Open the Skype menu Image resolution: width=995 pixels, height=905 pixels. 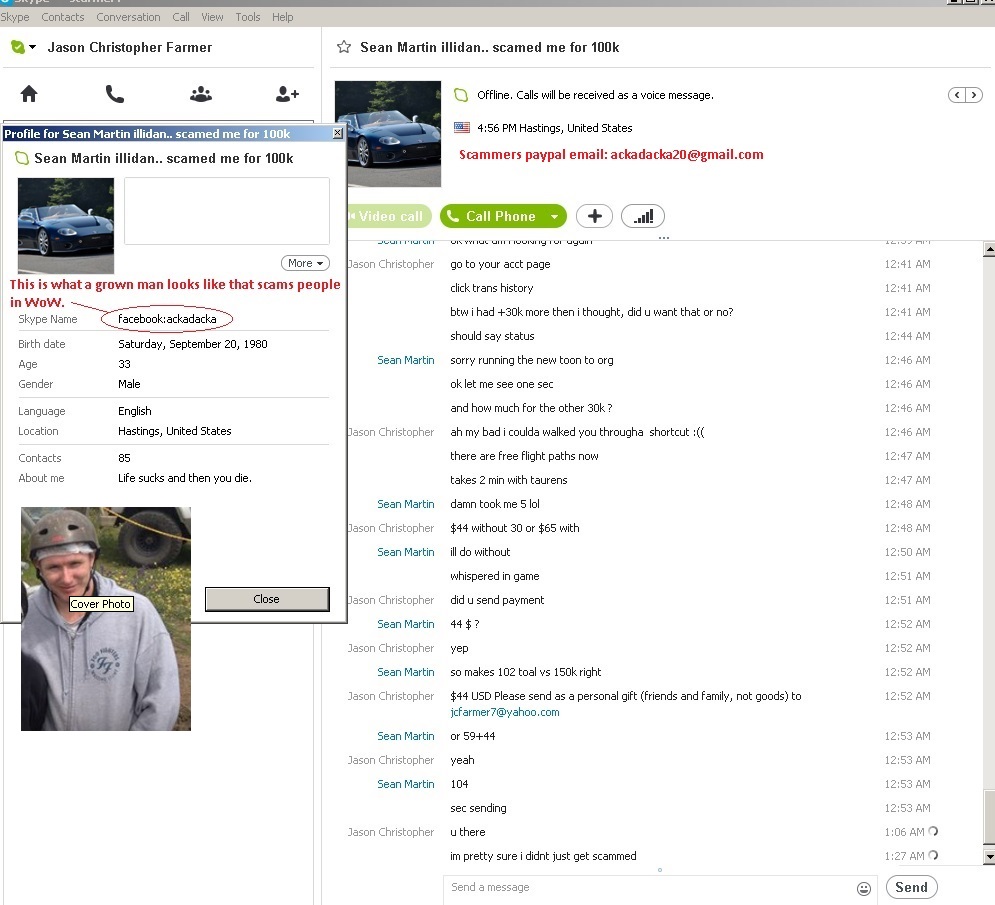point(15,17)
